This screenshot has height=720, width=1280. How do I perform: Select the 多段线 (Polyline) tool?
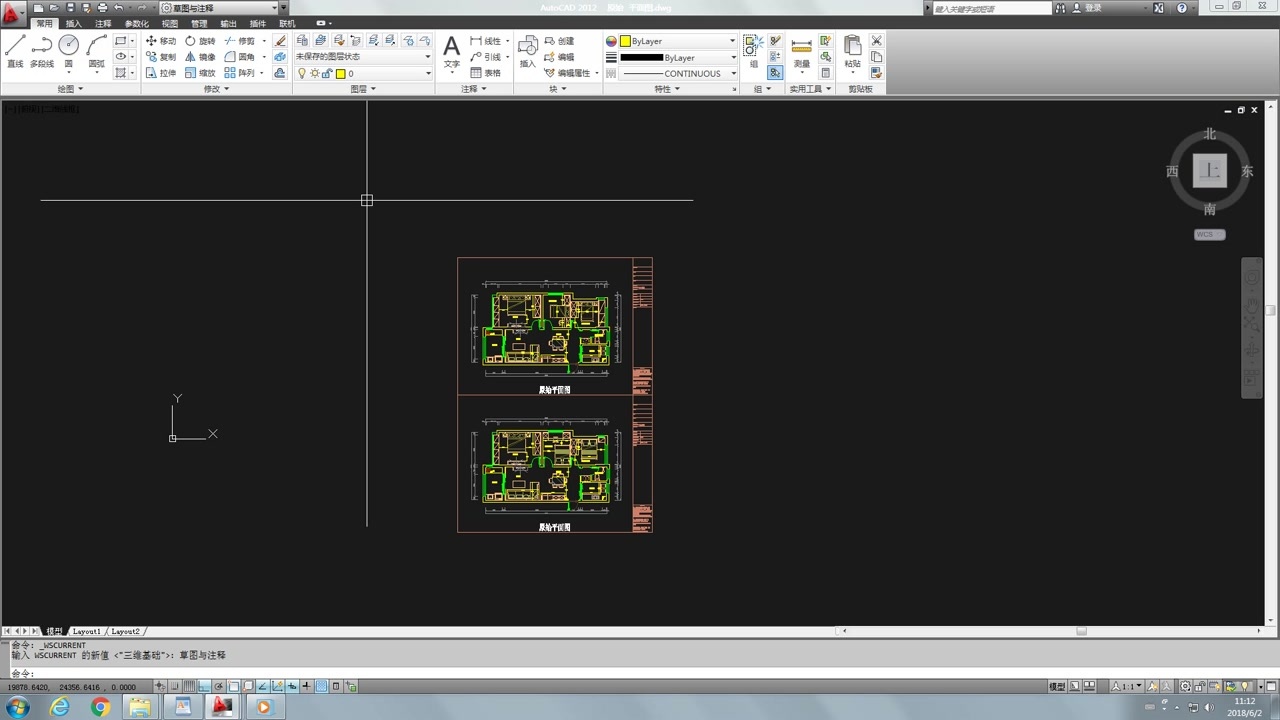41,51
